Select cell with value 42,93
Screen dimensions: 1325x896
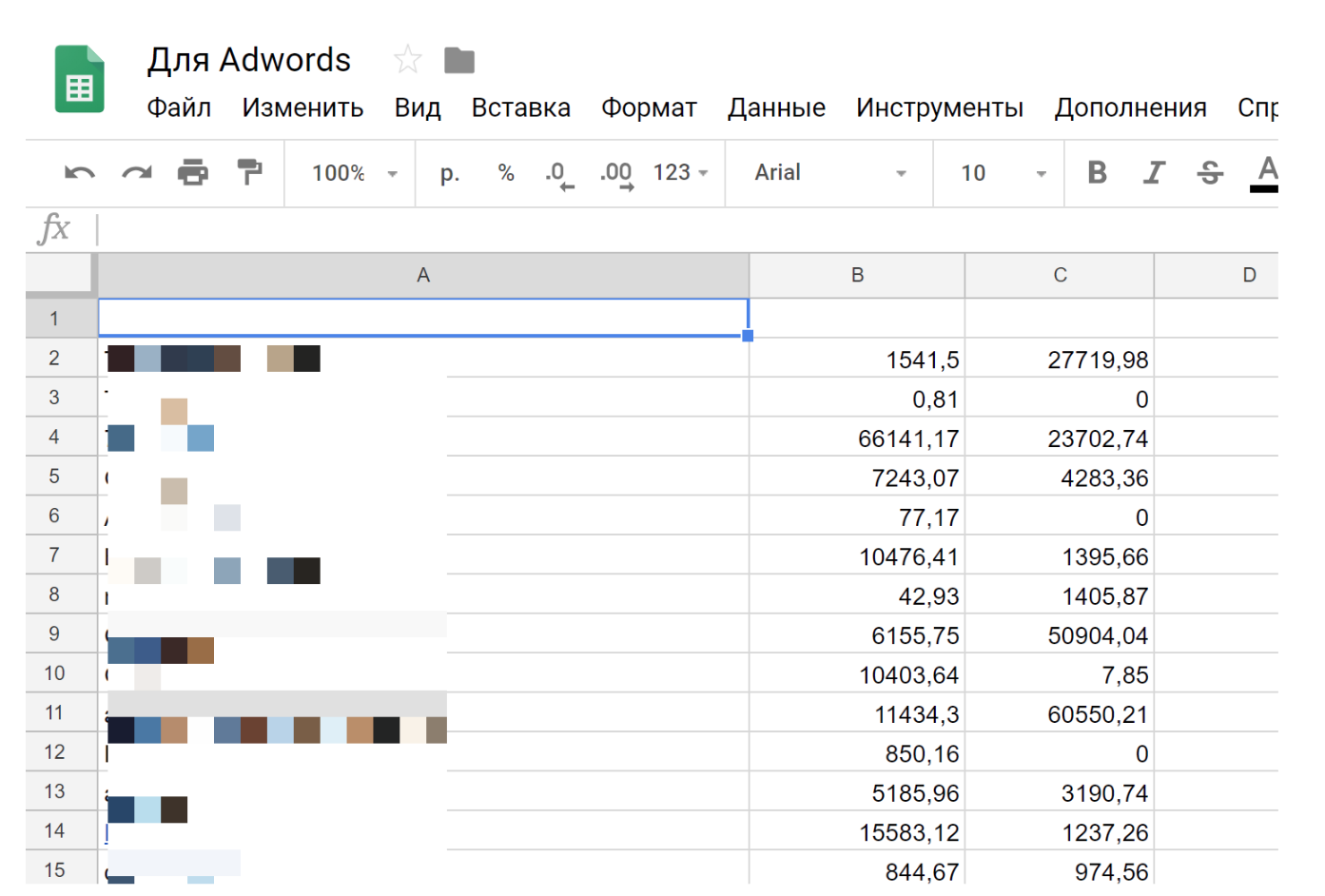(x=857, y=595)
